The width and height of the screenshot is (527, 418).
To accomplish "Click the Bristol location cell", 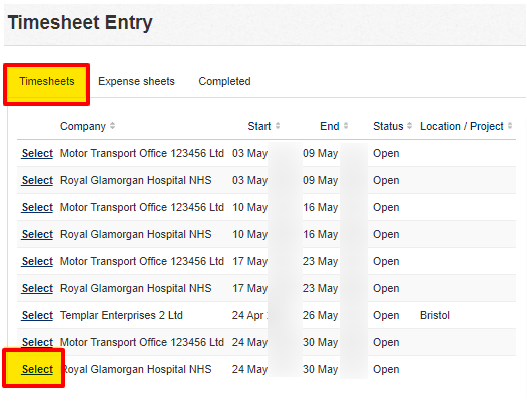I will [x=435, y=316].
